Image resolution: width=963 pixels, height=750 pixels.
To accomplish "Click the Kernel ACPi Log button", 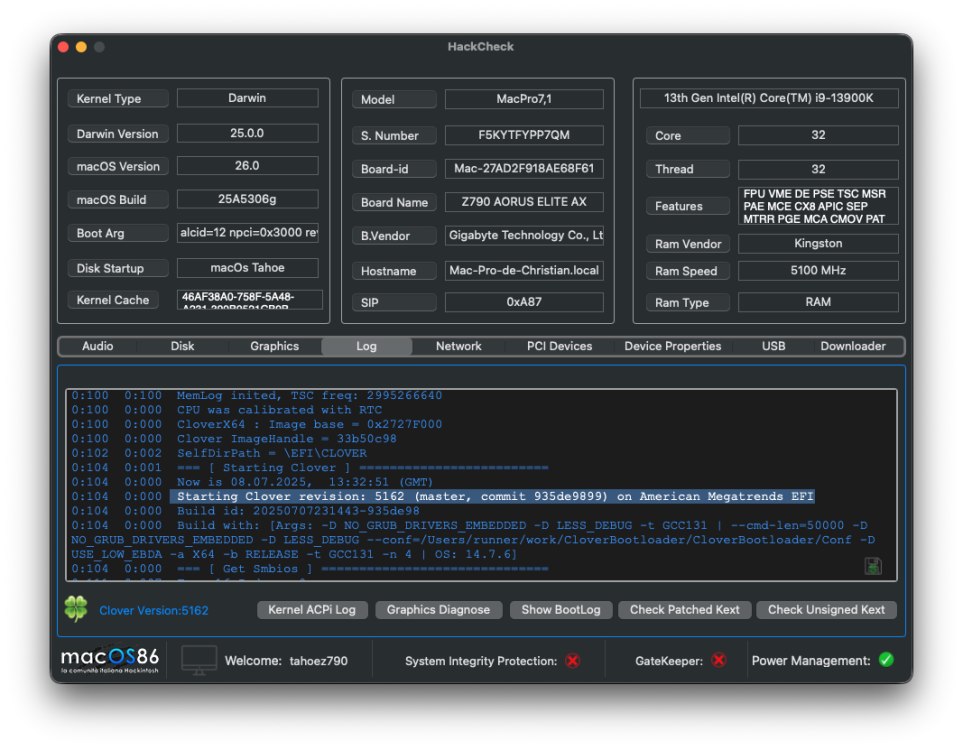I will (312, 610).
